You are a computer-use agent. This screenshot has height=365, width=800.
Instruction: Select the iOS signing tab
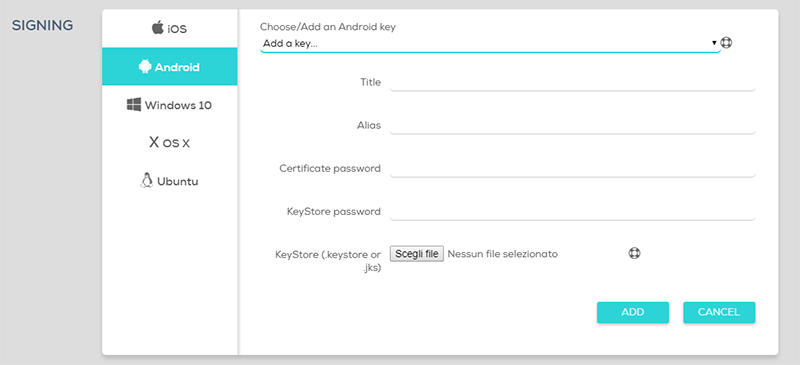[169, 28]
